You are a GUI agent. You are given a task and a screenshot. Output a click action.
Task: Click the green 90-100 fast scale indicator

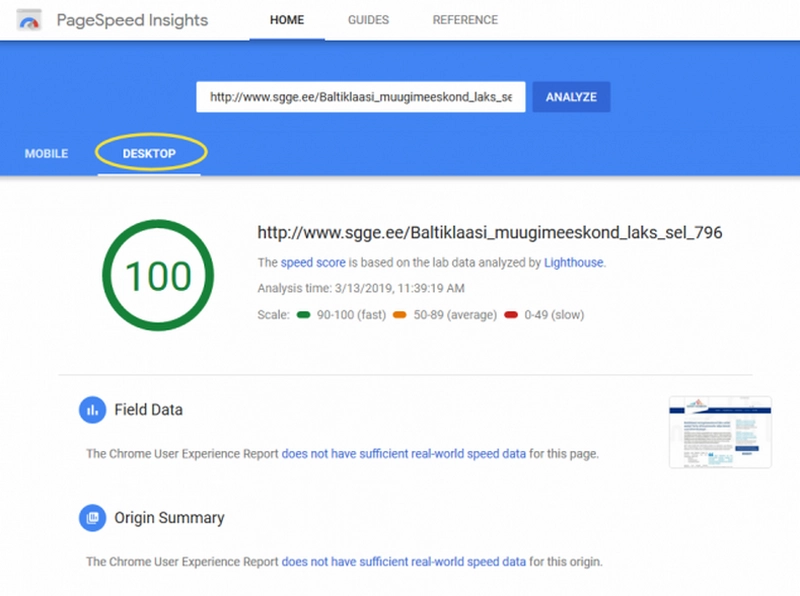point(303,315)
